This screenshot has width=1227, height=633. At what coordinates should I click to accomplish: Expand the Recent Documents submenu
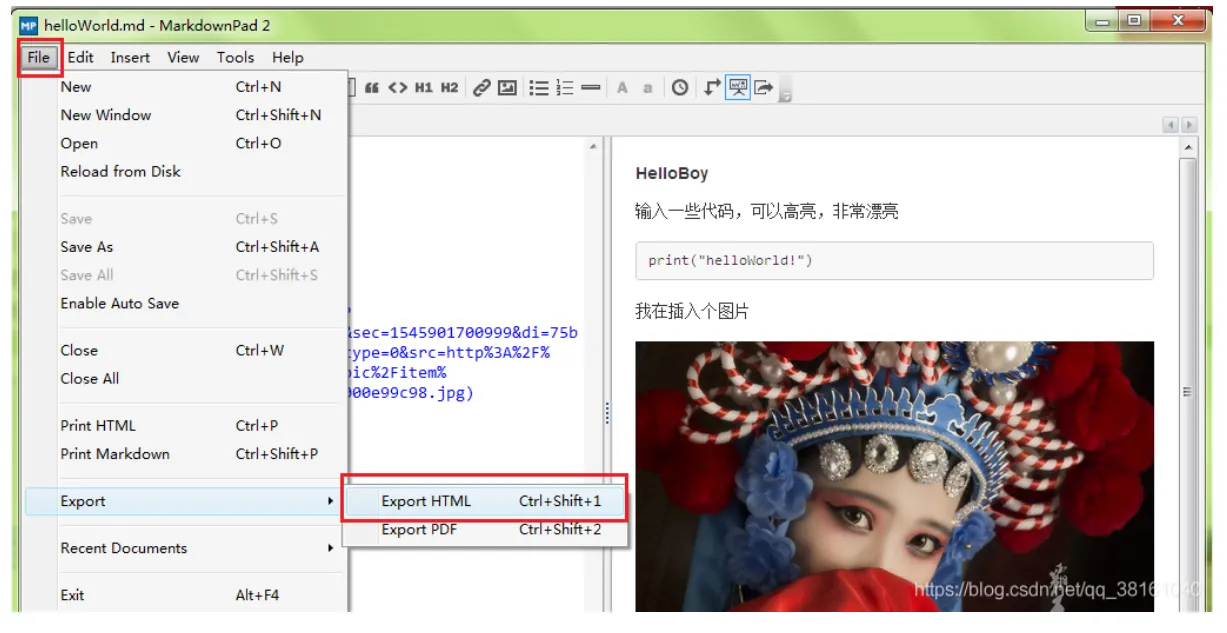[x=186, y=548]
